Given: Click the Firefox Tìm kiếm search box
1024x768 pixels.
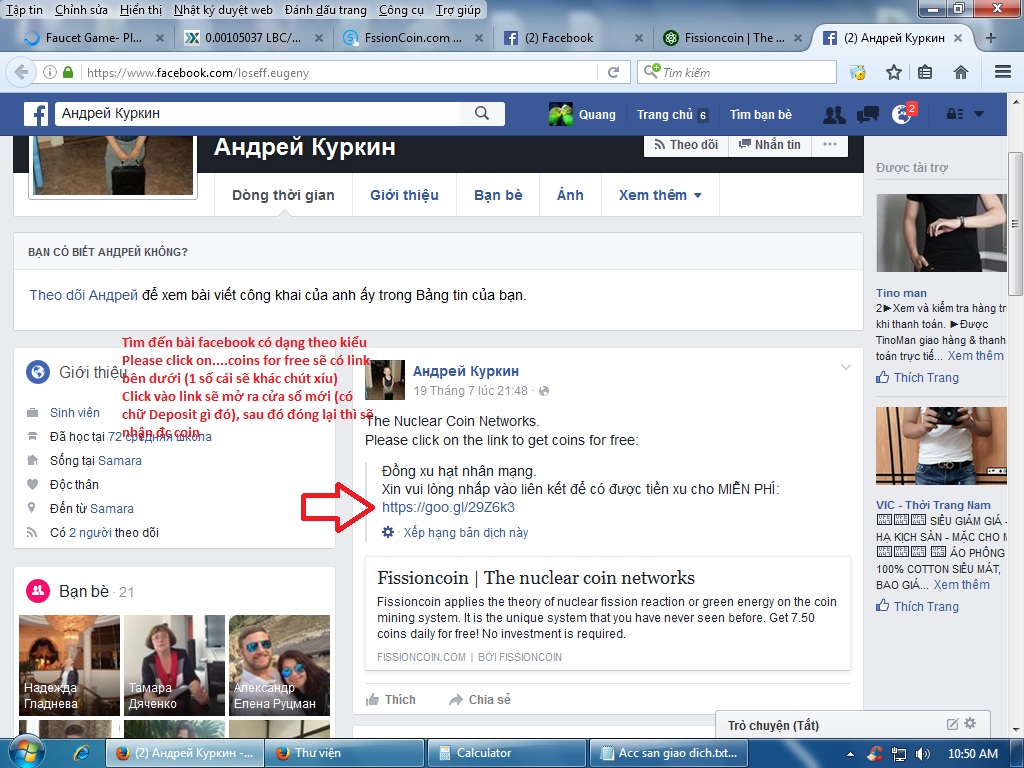Looking at the screenshot, I should point(737,72).
